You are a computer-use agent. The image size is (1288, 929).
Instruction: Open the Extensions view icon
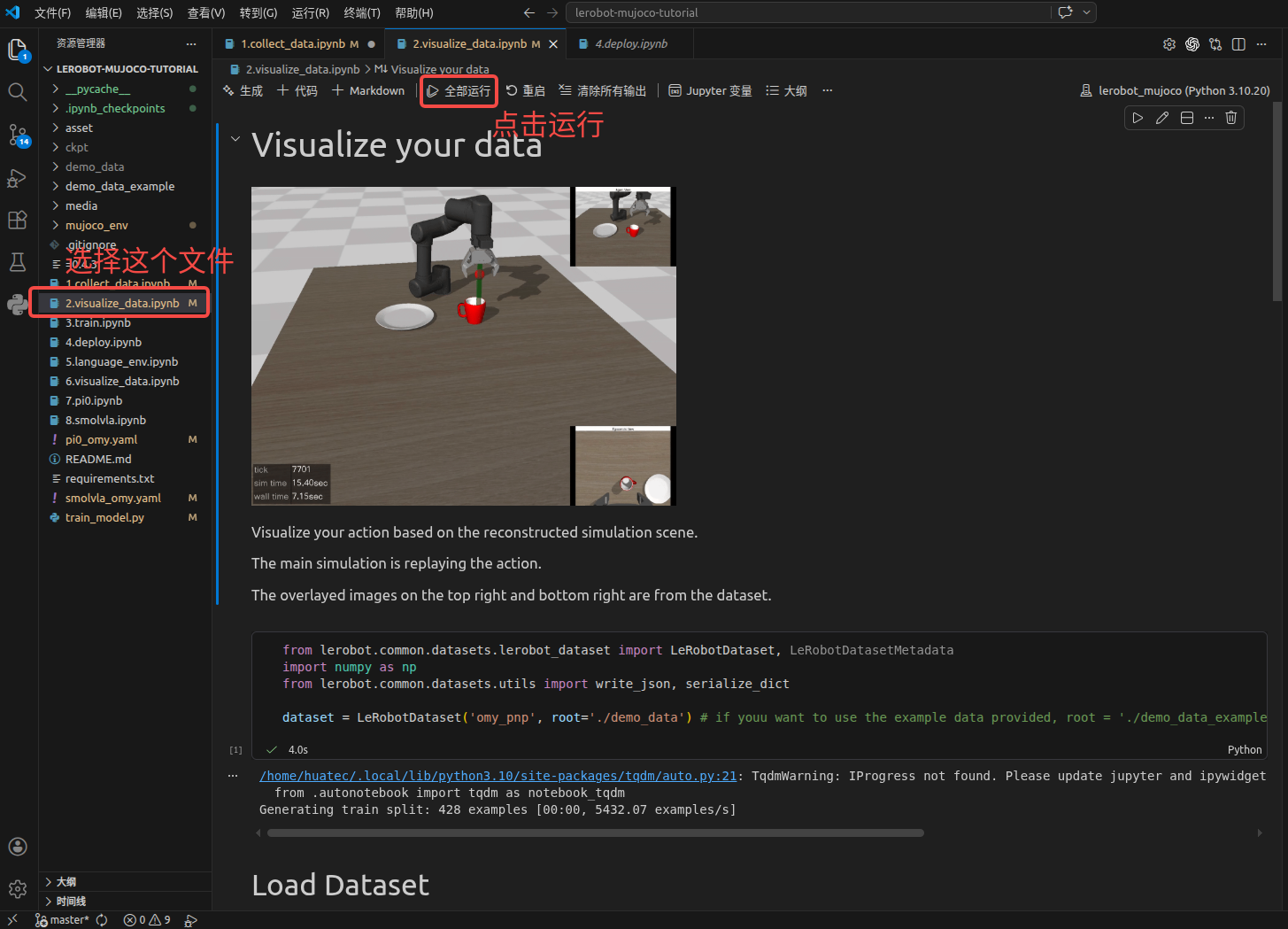click(18, 220)
